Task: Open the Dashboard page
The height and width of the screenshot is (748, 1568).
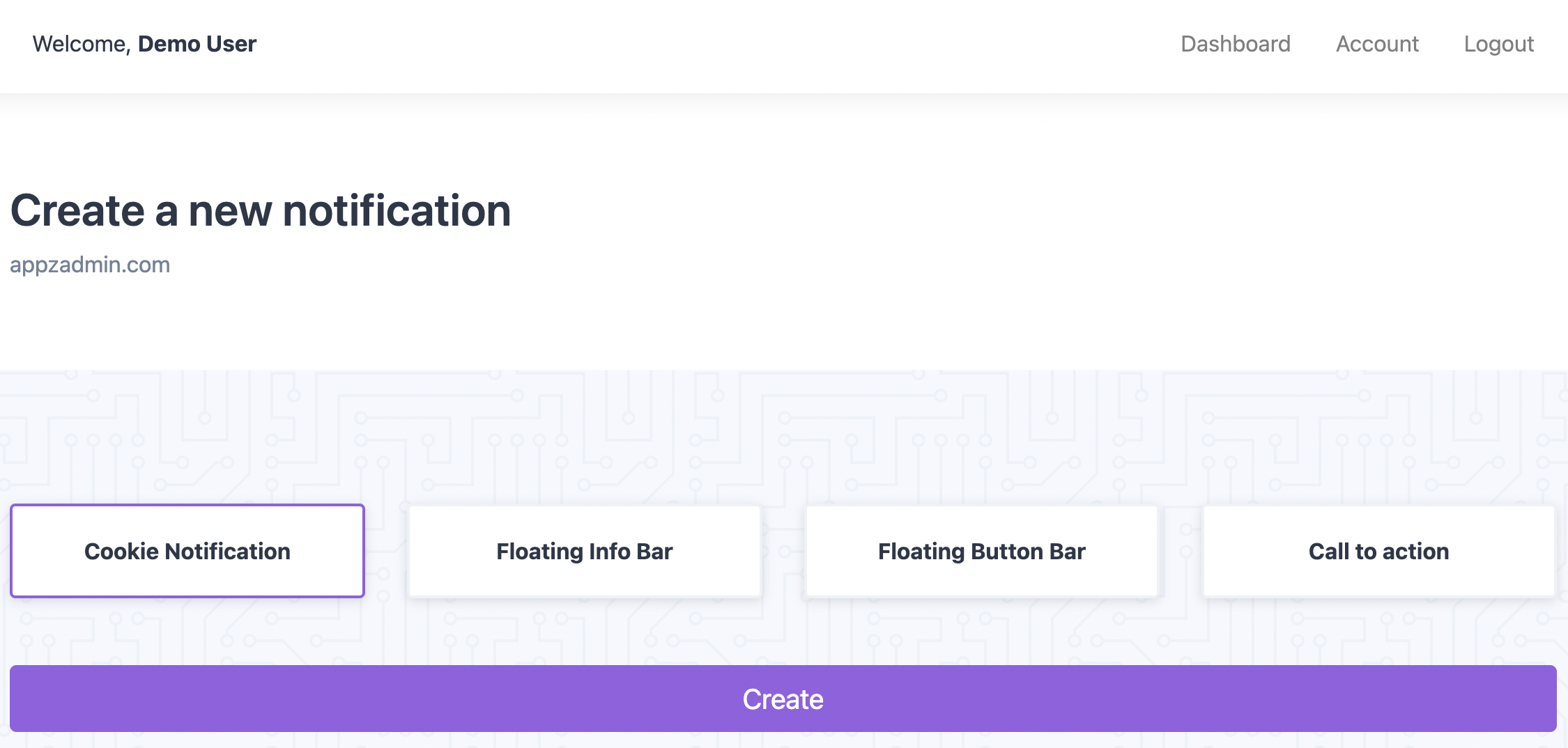Action: (x=1235, y=44)
